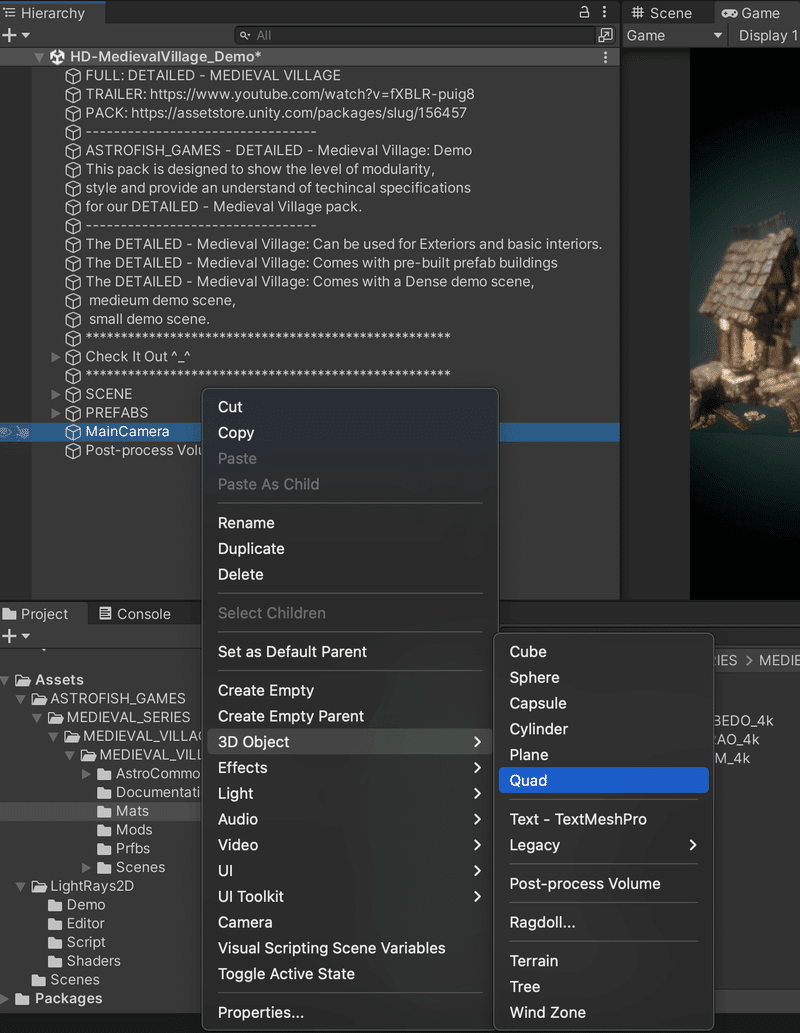Select the TRAILER youtube link object
The width and height of the screenshot is (800, 1033).
[x=279, y=94]
